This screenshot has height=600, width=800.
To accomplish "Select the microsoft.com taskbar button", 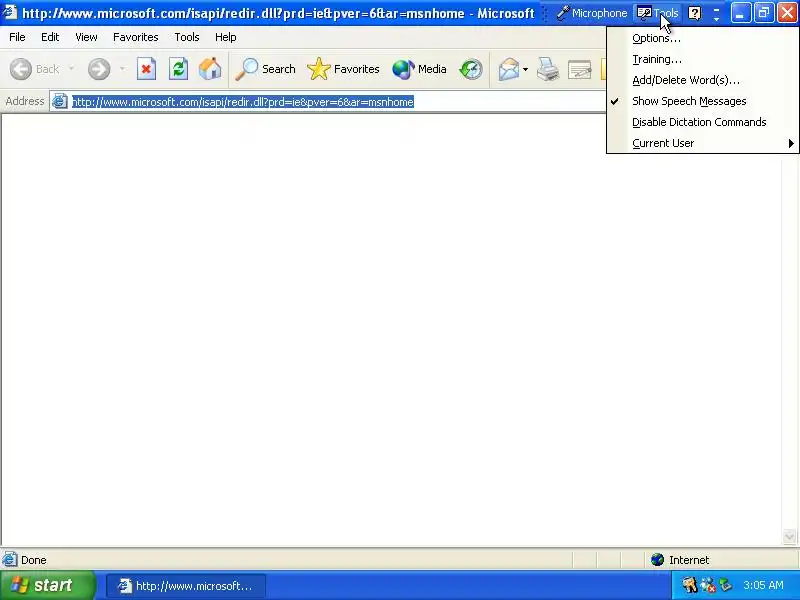I will 186,586.
